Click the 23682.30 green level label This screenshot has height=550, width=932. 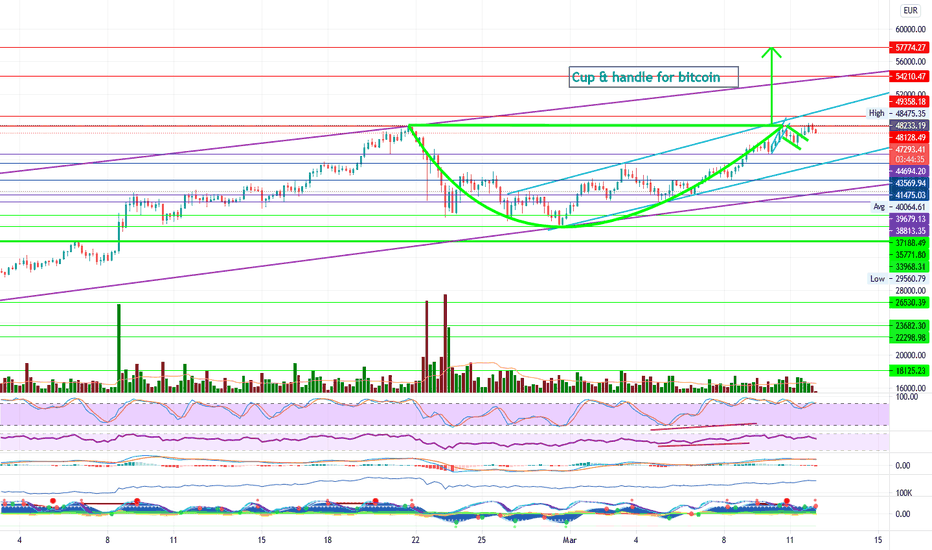click(909, 325)
